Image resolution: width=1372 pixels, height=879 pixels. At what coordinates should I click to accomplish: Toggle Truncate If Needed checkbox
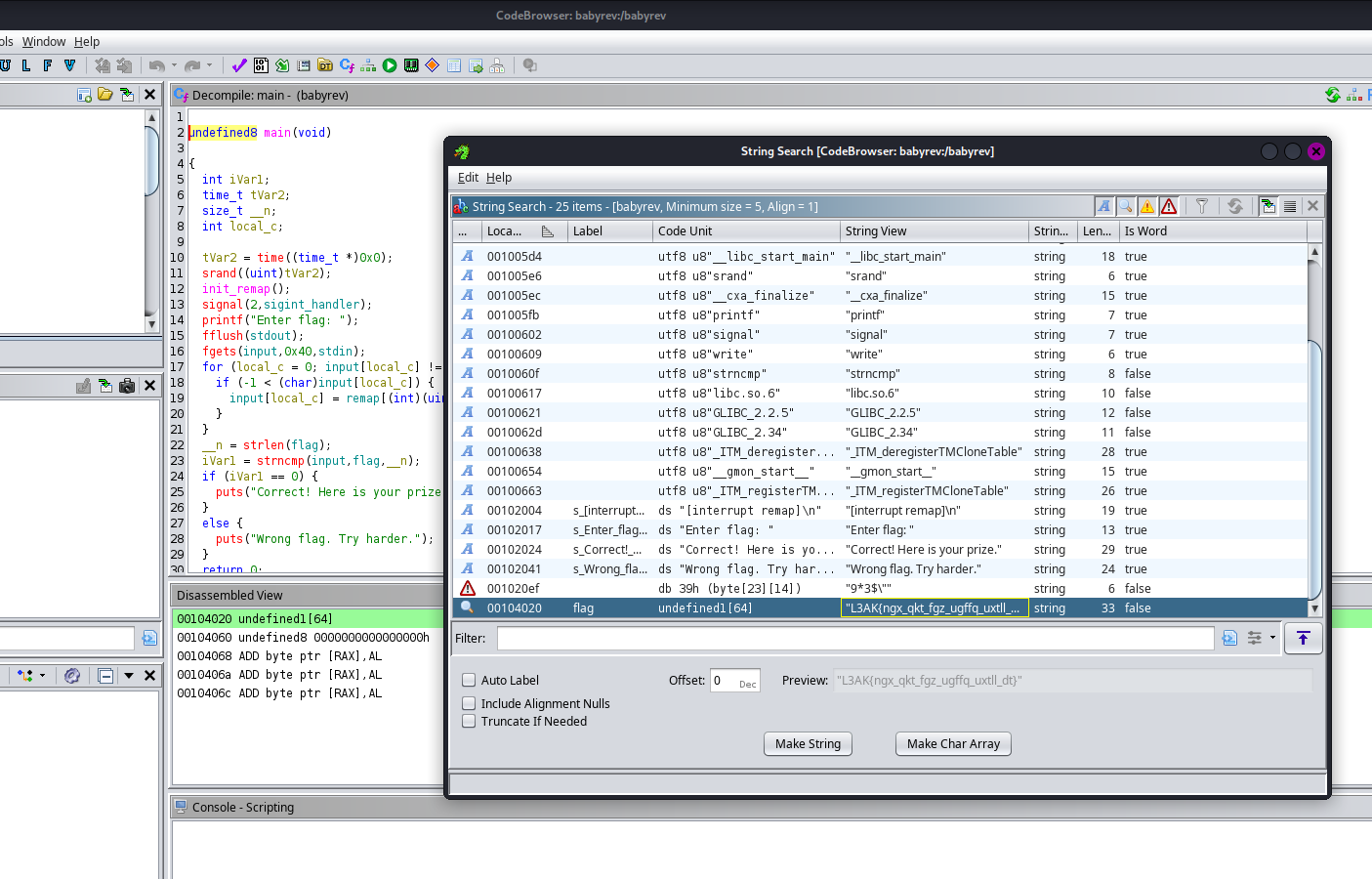tap(469, 721)
